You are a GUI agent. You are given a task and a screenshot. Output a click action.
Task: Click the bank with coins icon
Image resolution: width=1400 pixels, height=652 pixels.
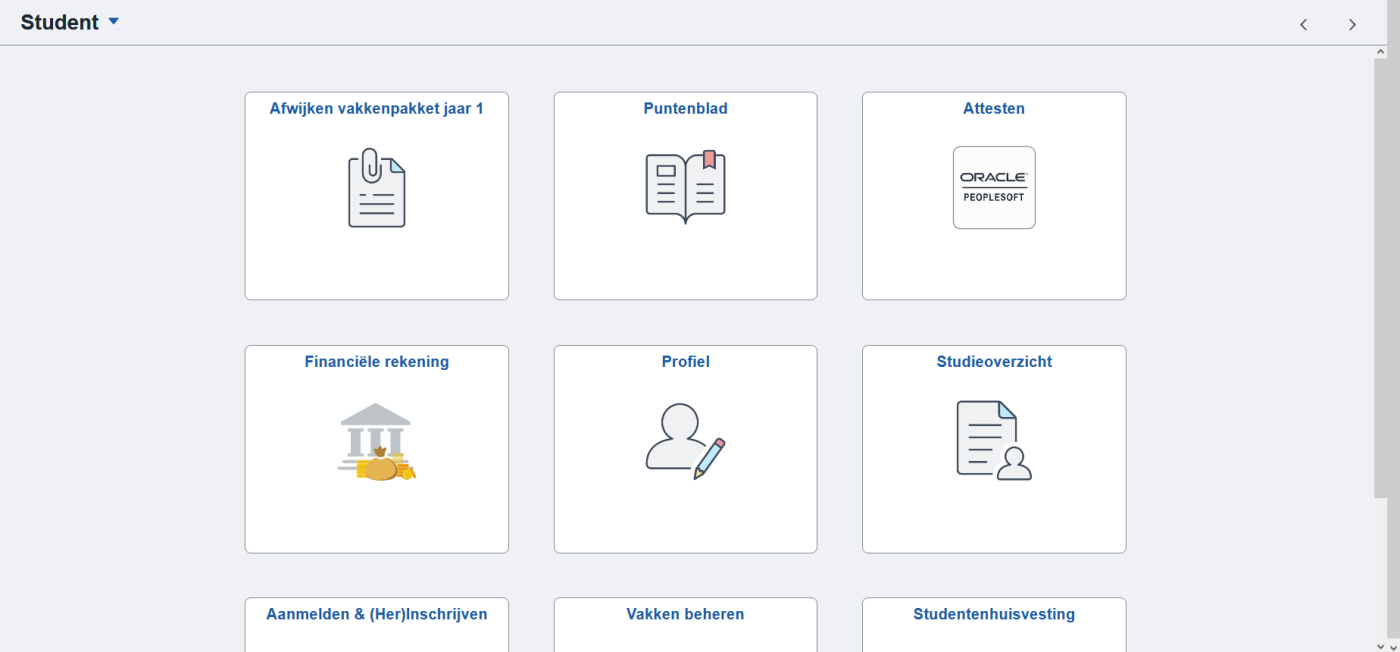point(377,441)
